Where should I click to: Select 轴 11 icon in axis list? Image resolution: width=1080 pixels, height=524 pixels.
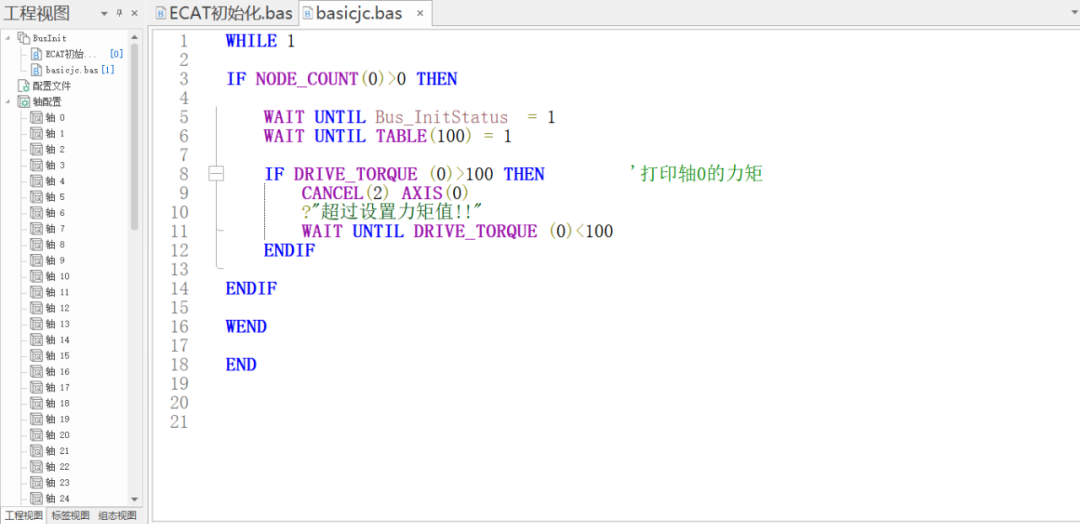click(x=37, y=292)
